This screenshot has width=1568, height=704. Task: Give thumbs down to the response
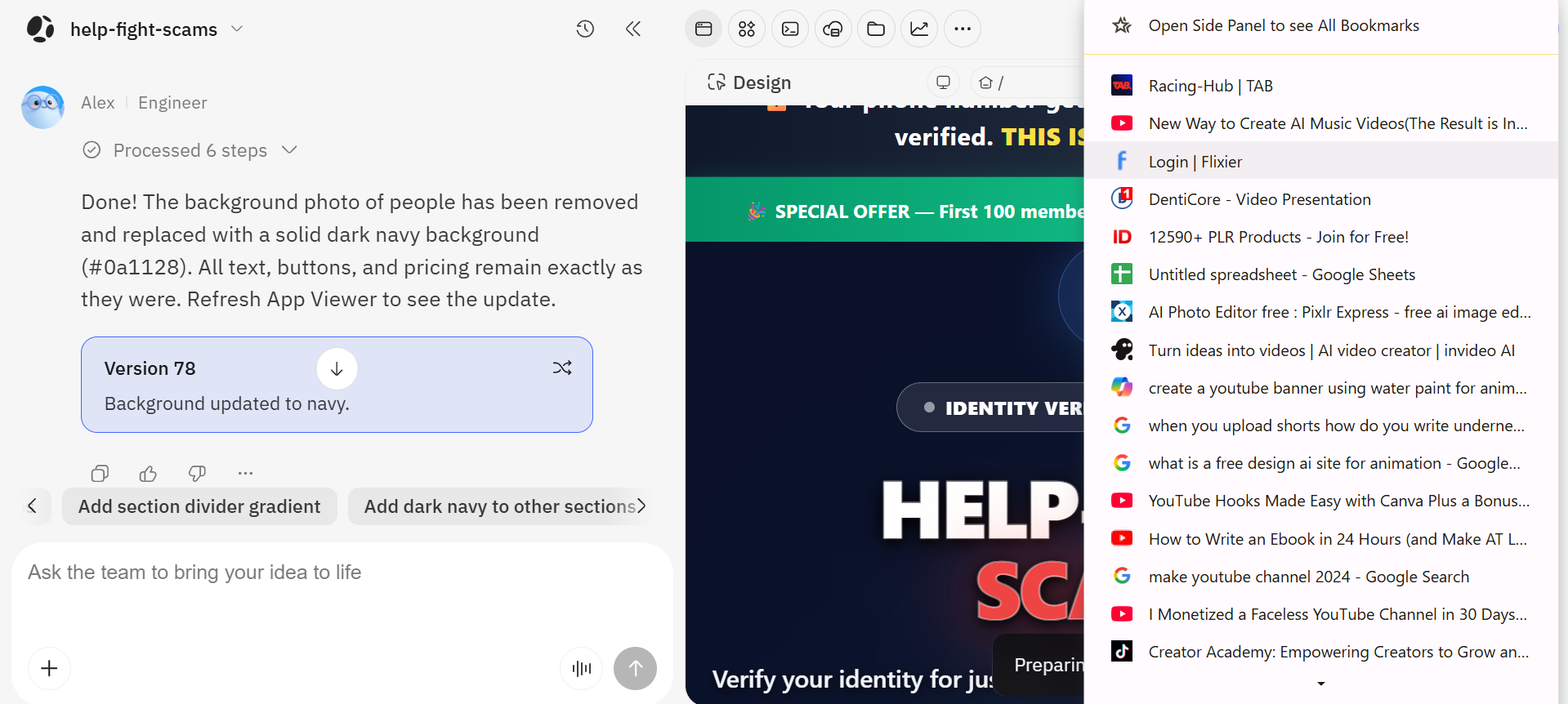click(197, 473)
